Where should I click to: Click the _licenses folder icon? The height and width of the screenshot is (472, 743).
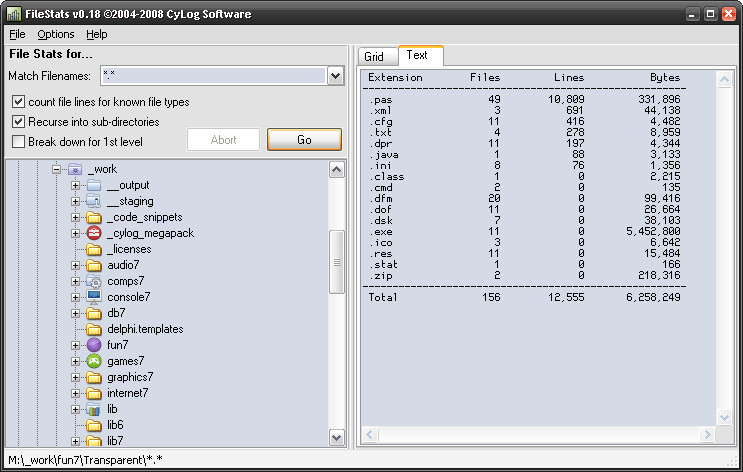tap(94, 249)
